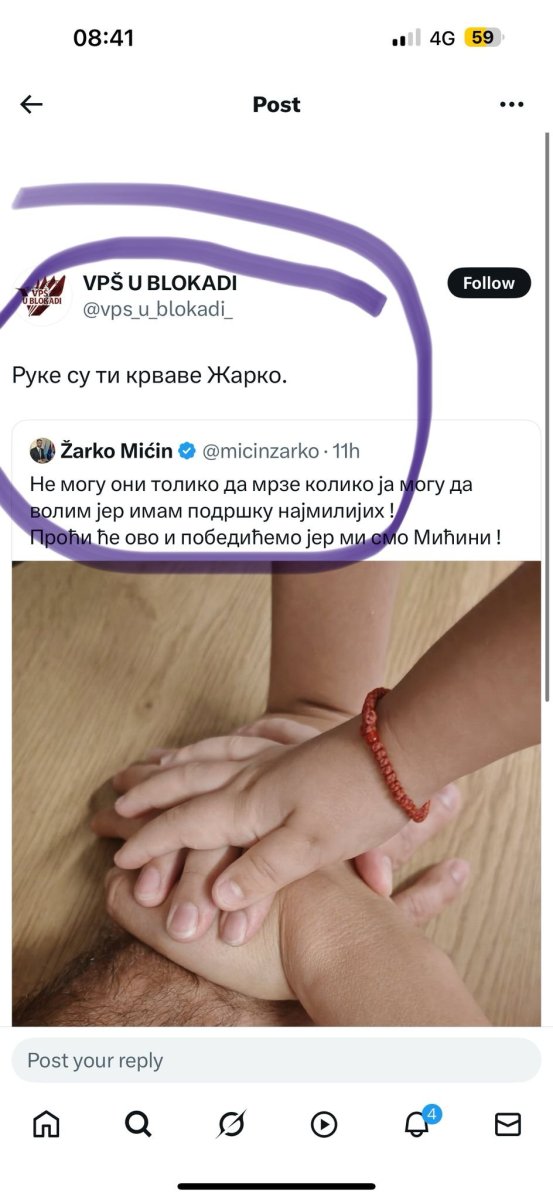Open the Grok tab icon

231,1124
